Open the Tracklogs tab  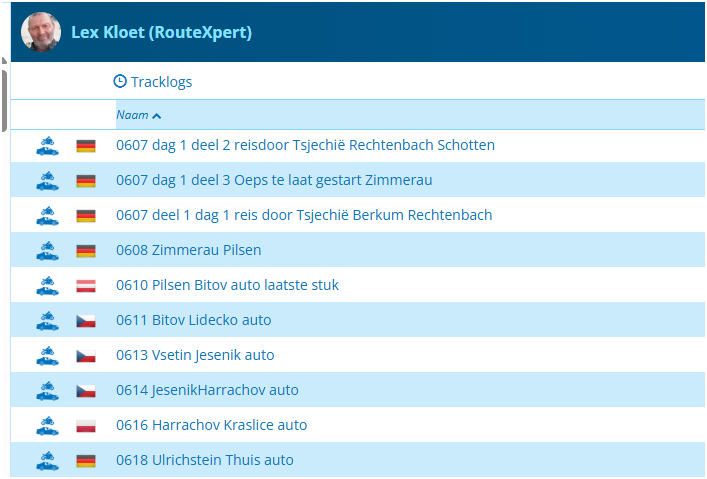pos(160,81)
